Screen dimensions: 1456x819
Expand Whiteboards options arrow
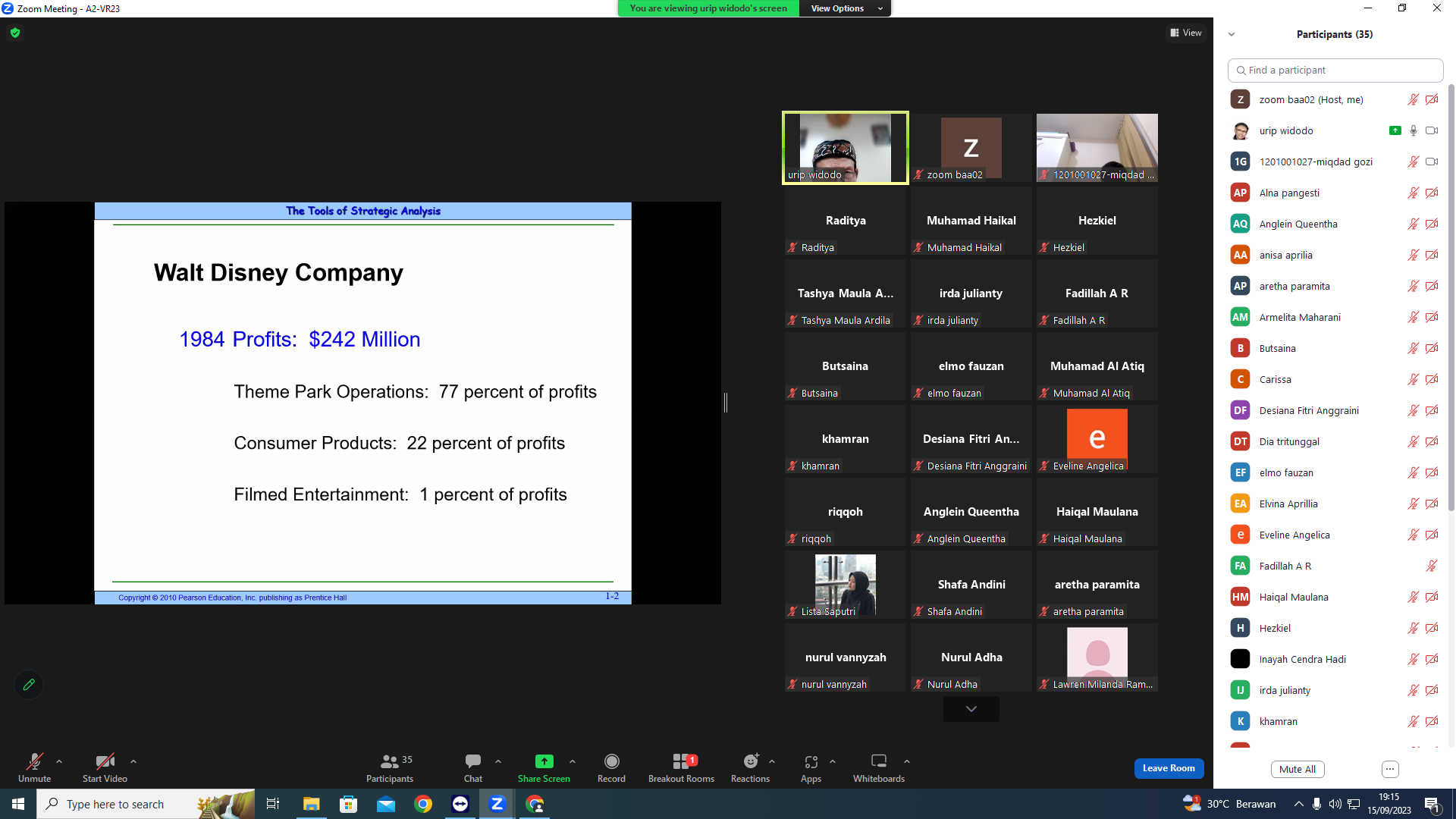click(x=907, y=761)
